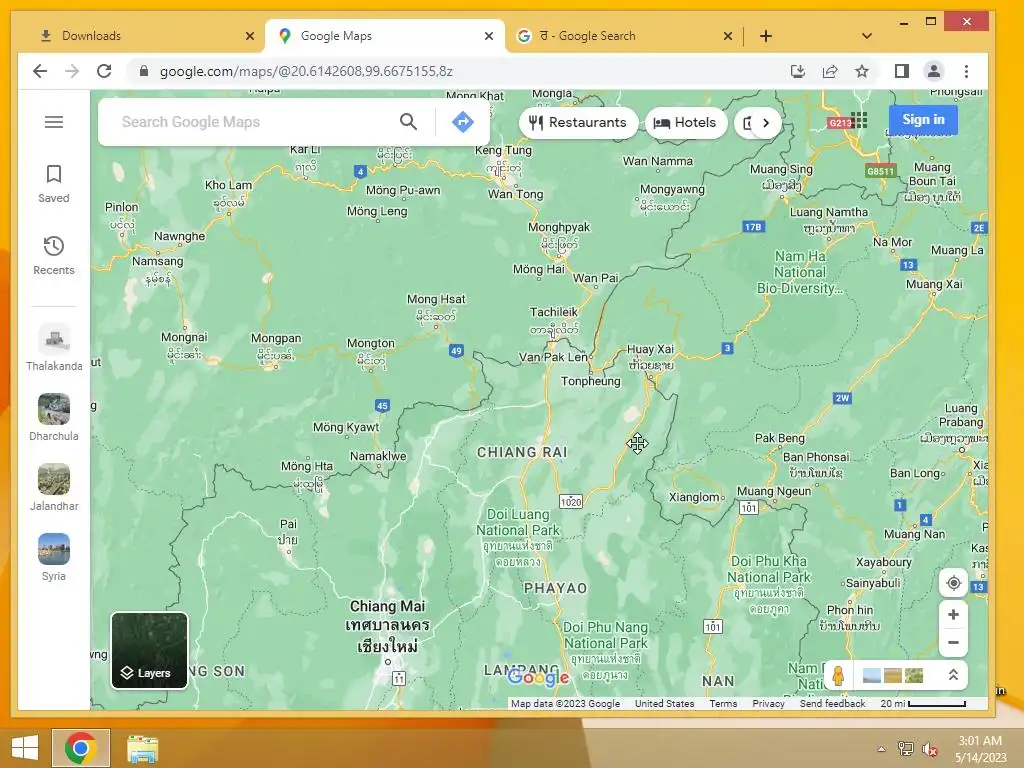
Task: Click the CHIANG RAI province label
Action: pos(522,452)
